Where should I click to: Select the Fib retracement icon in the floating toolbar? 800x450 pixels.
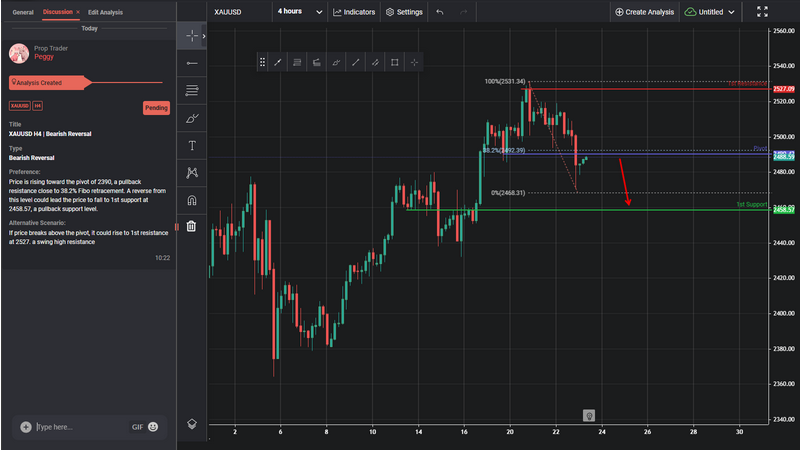(297, 62)
